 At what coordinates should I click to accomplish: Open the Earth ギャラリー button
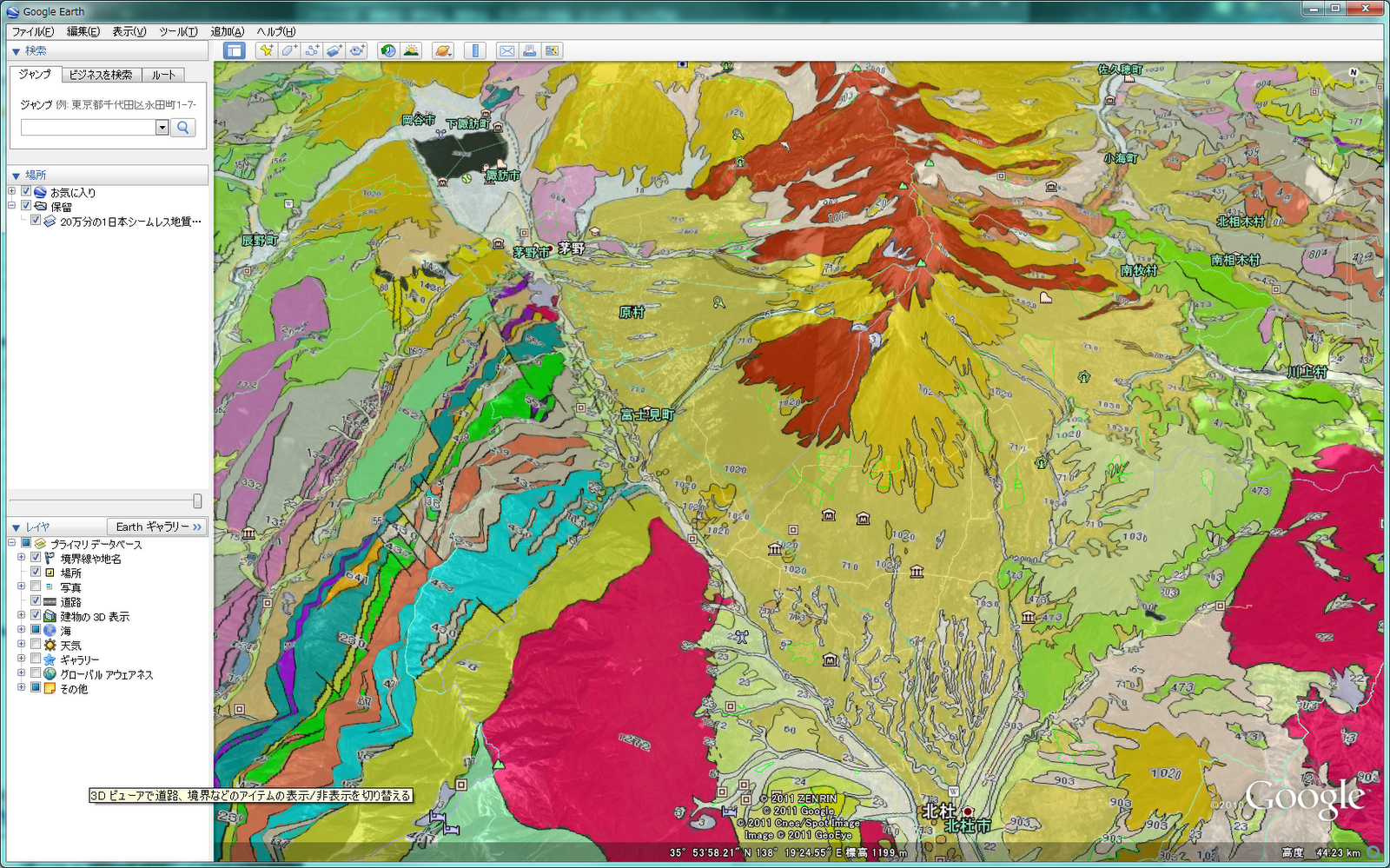point(157,527)
